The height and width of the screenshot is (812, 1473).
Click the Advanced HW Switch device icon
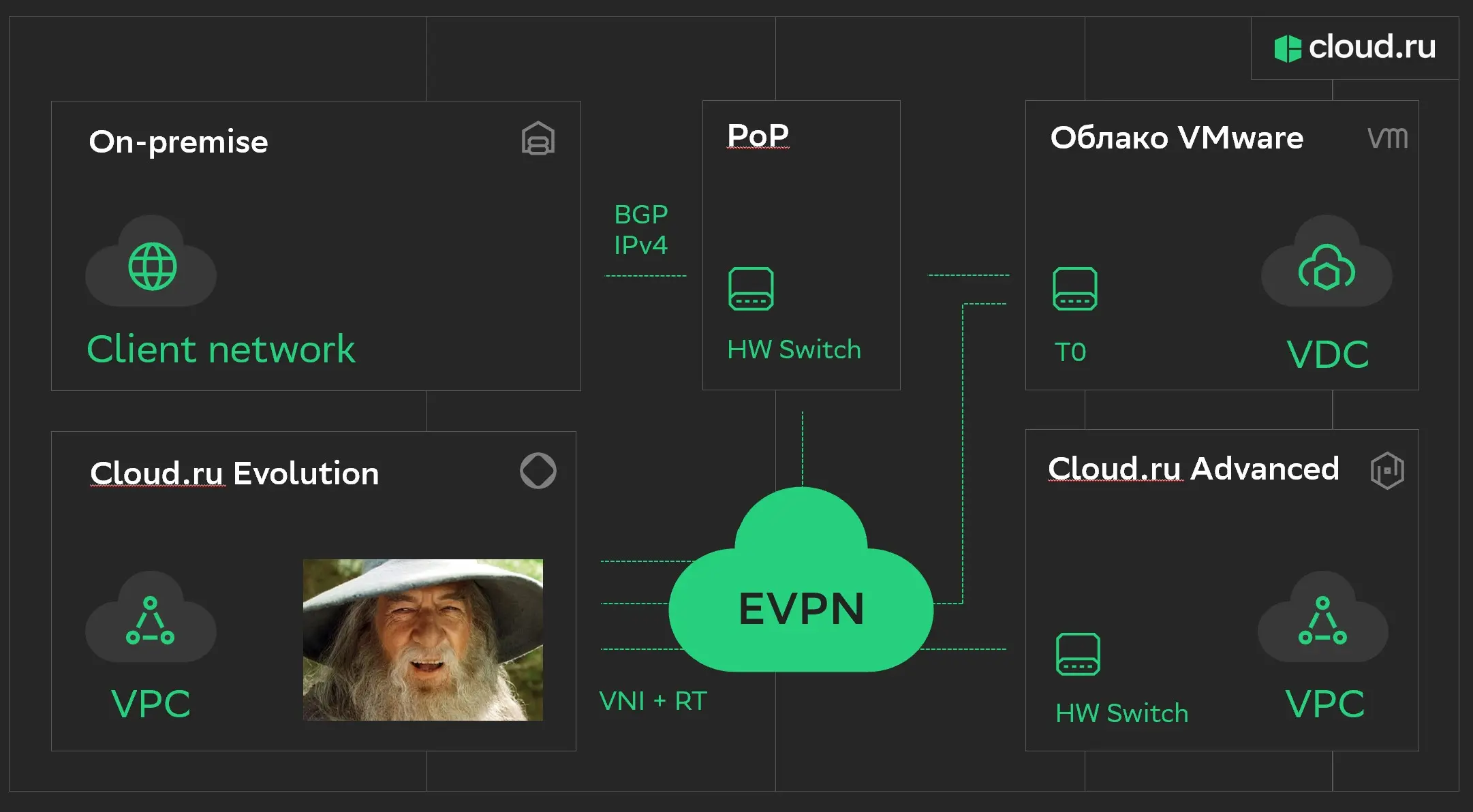coord(1078,654)
